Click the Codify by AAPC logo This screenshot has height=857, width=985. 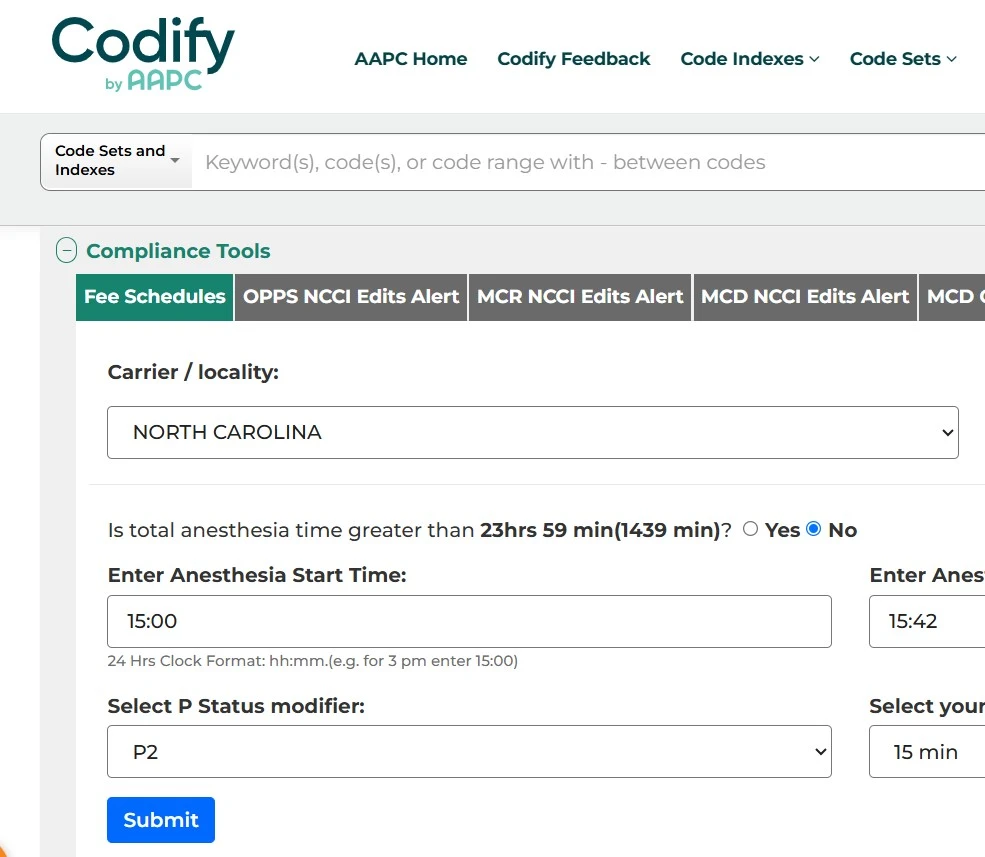[x=143, y=54]
